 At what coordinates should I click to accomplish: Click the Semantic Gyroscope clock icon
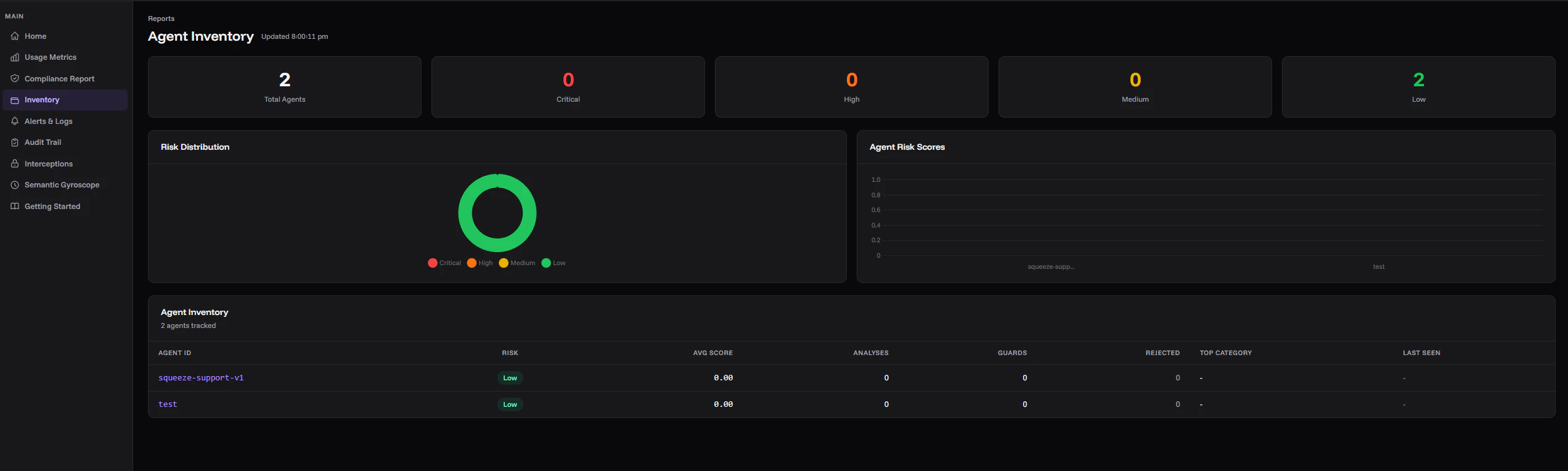(x=15, y=185)
